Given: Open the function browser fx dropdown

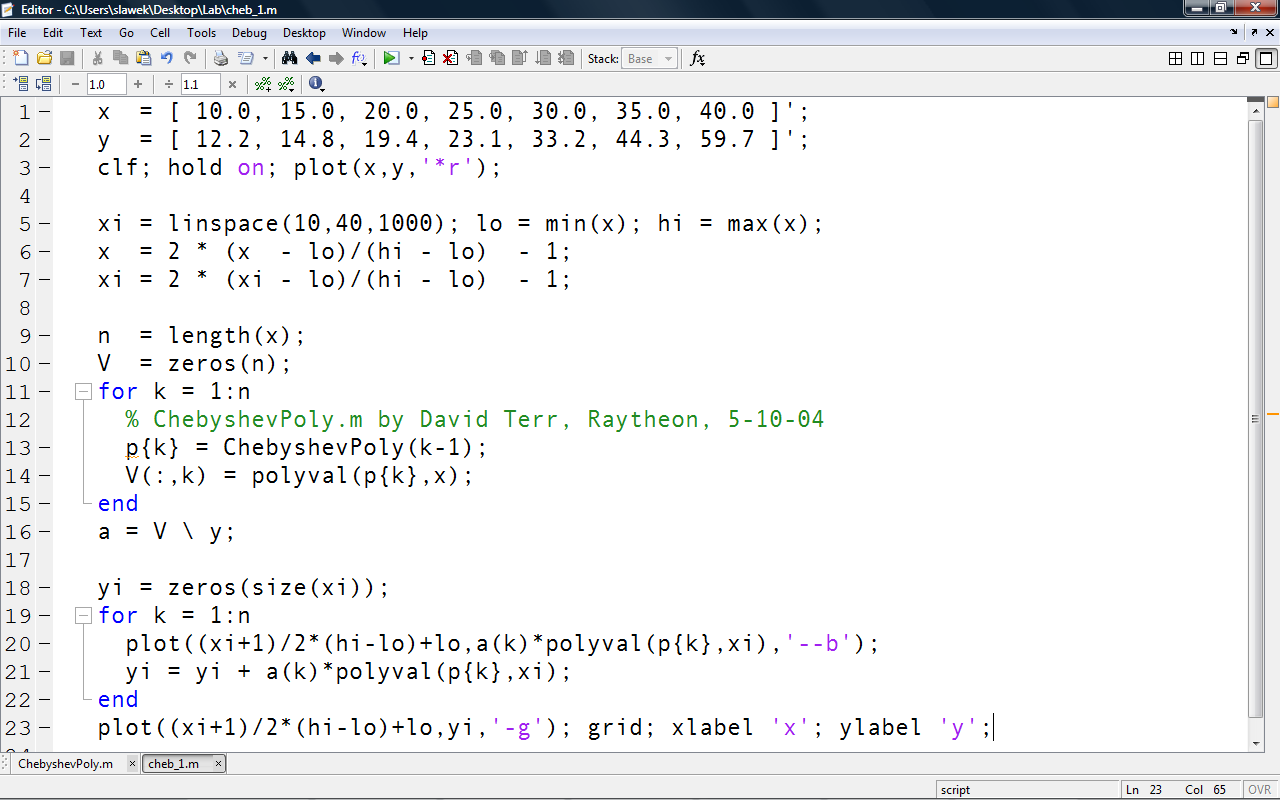Looking at the screenshot, I should coord(698,59).
